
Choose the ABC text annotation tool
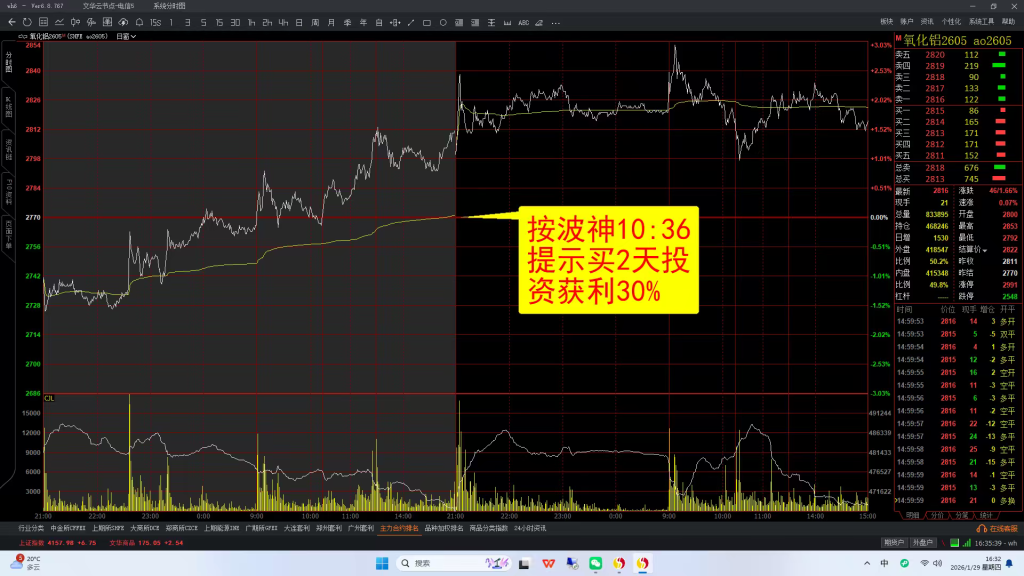[523, 21]
